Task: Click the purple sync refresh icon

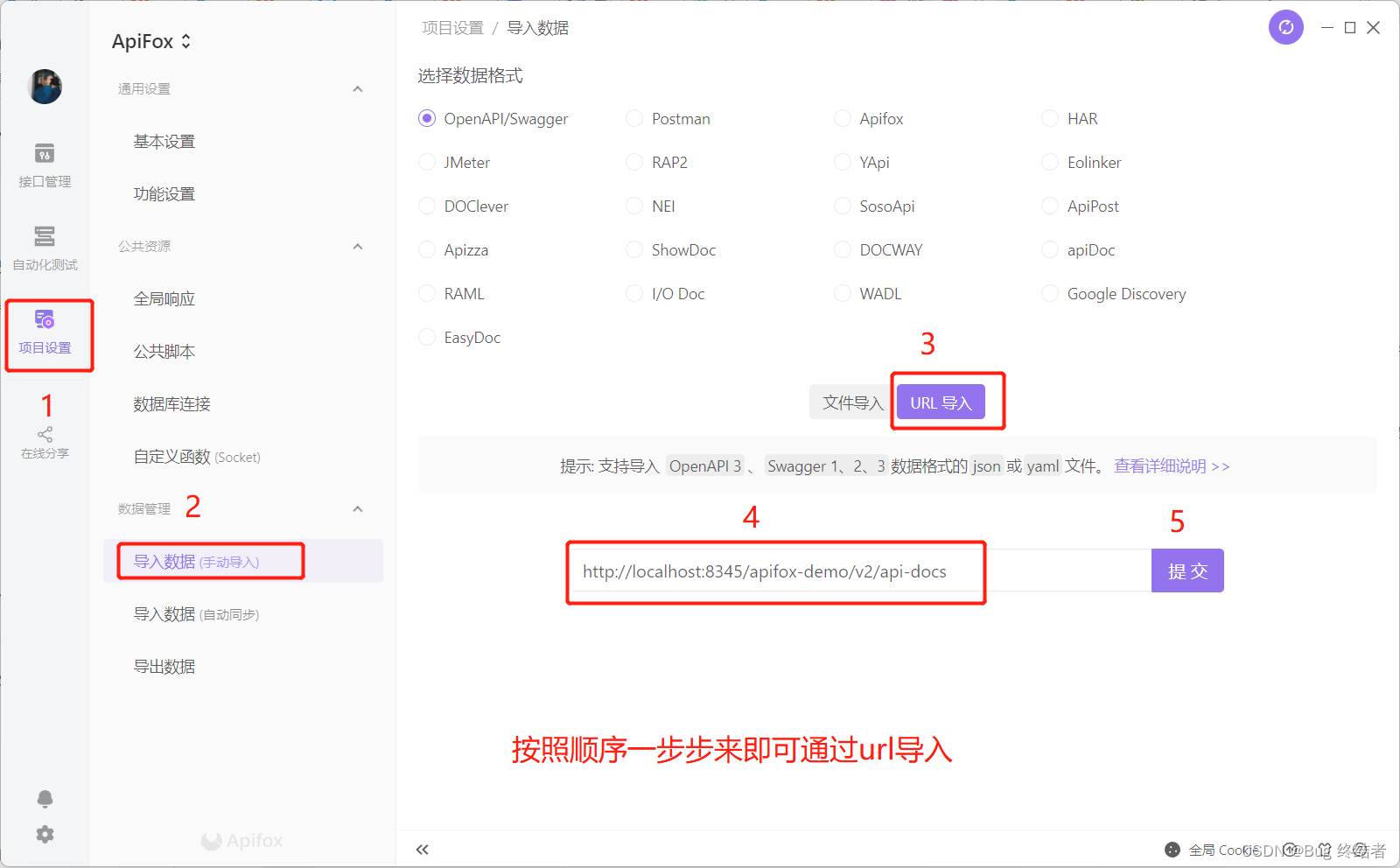Action: (1285, 27)
